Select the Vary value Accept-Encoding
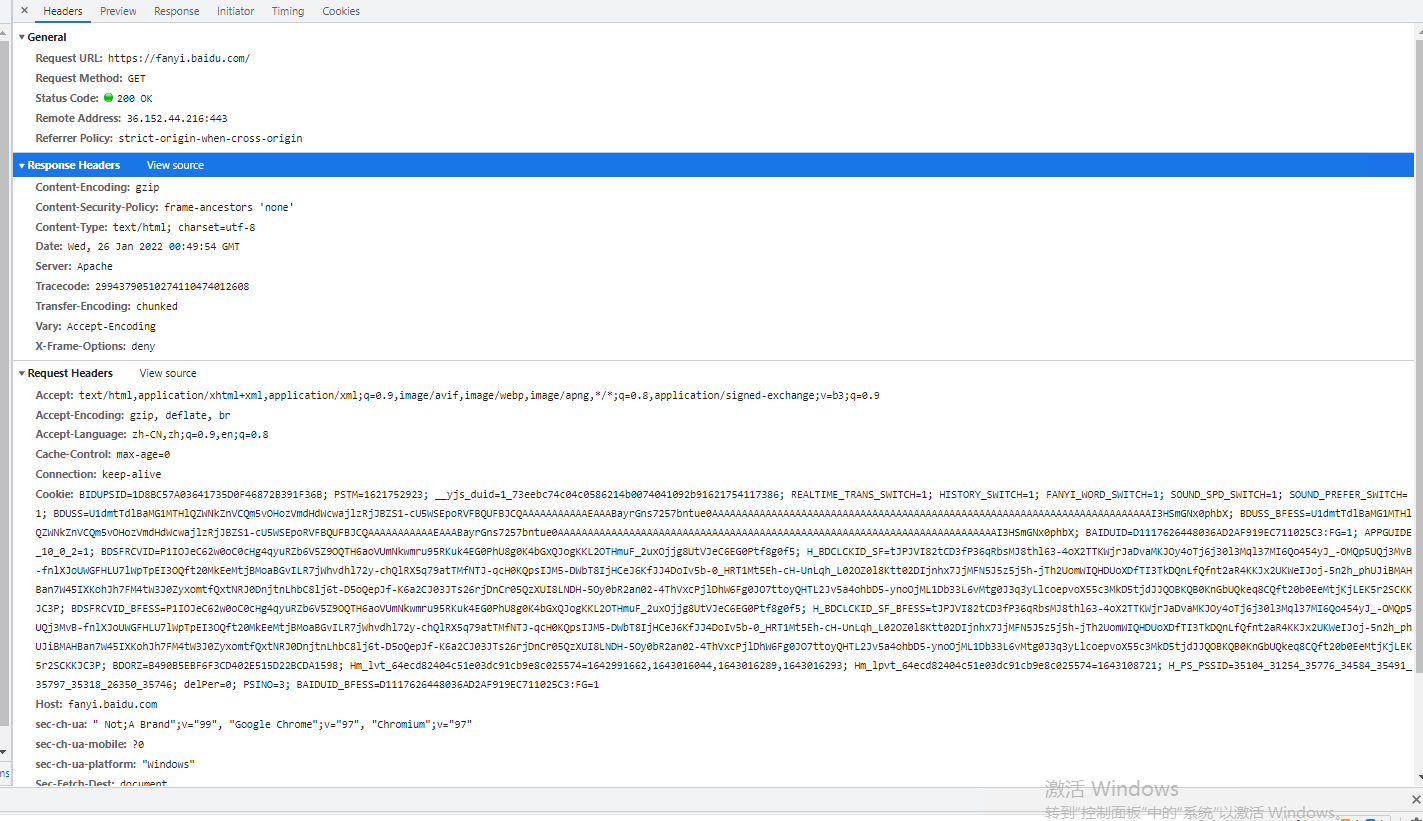The width and height of the screenshot is (1423, 821). tap(111, 327)
